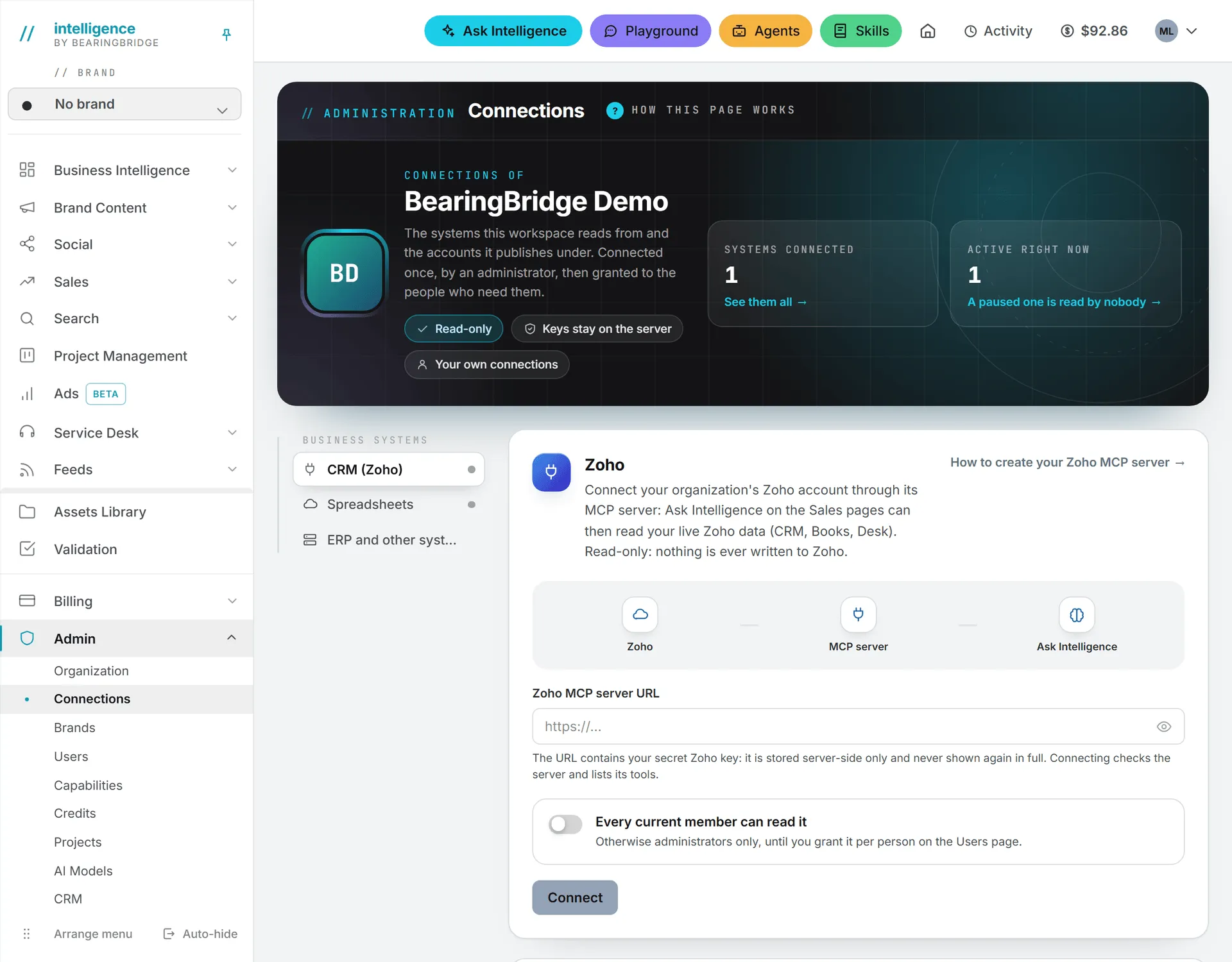Open the Credits admin page

click(x=74, y=813)
